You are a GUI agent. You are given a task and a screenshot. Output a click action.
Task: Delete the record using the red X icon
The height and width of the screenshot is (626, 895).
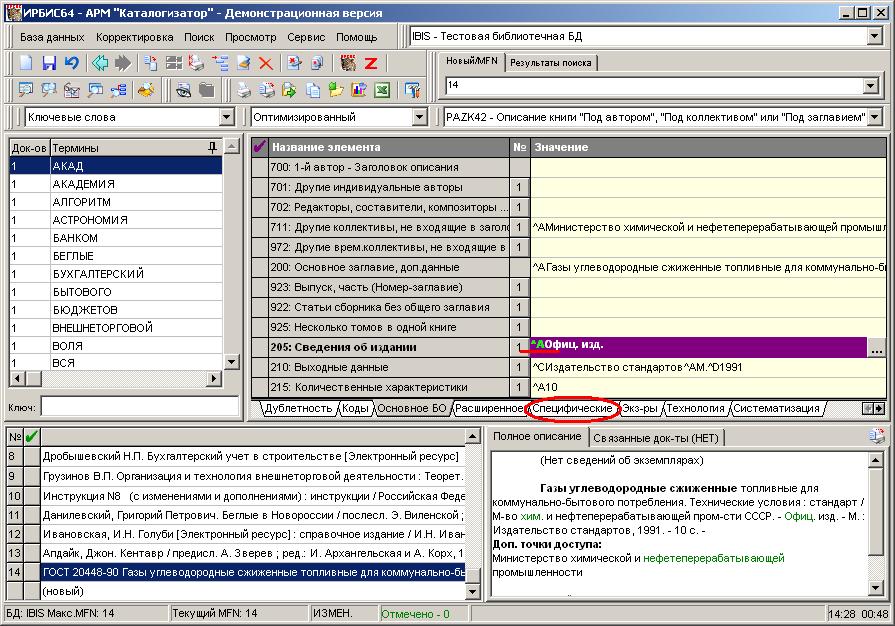point(266,63)
